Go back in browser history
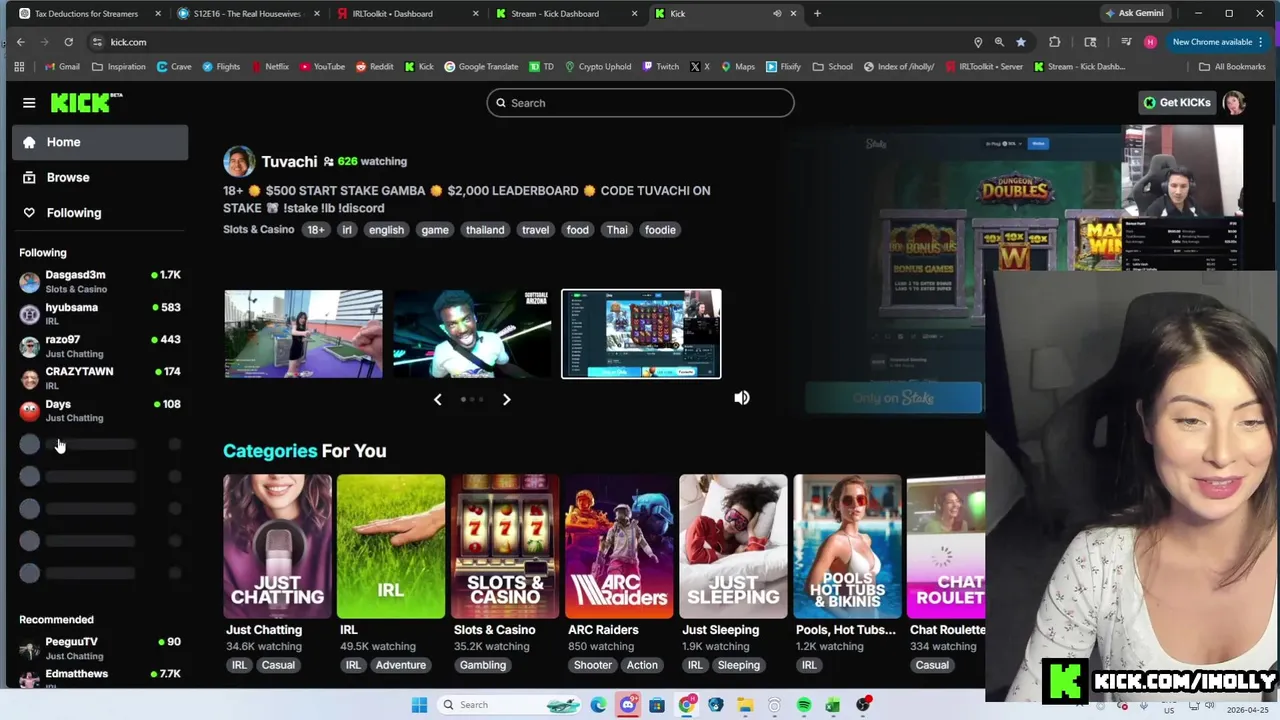1280x720 pixels. pos(21,42)
